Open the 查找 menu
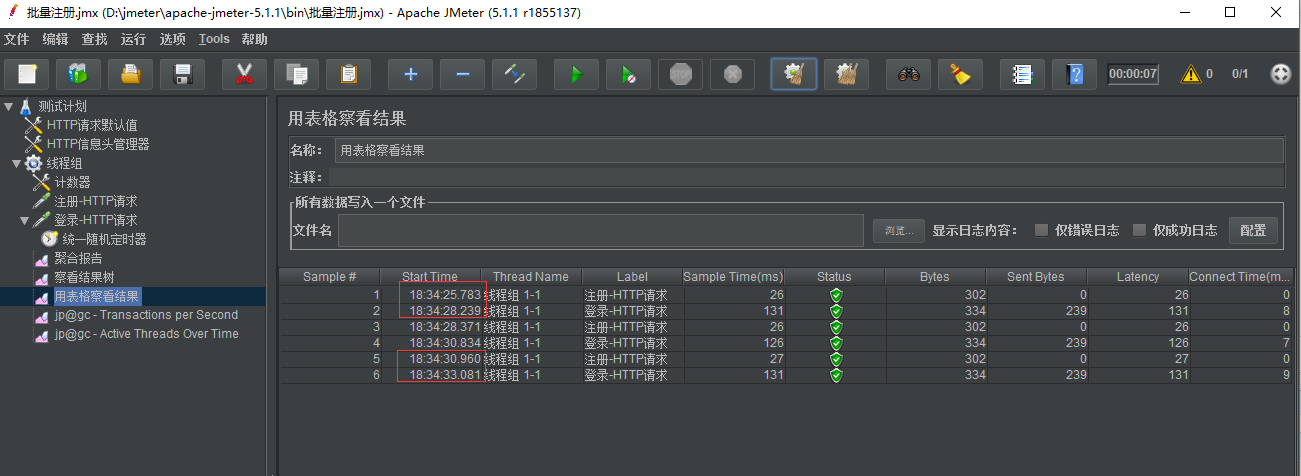This screenshot has height=476, width=1301. [x=95, y=39]
